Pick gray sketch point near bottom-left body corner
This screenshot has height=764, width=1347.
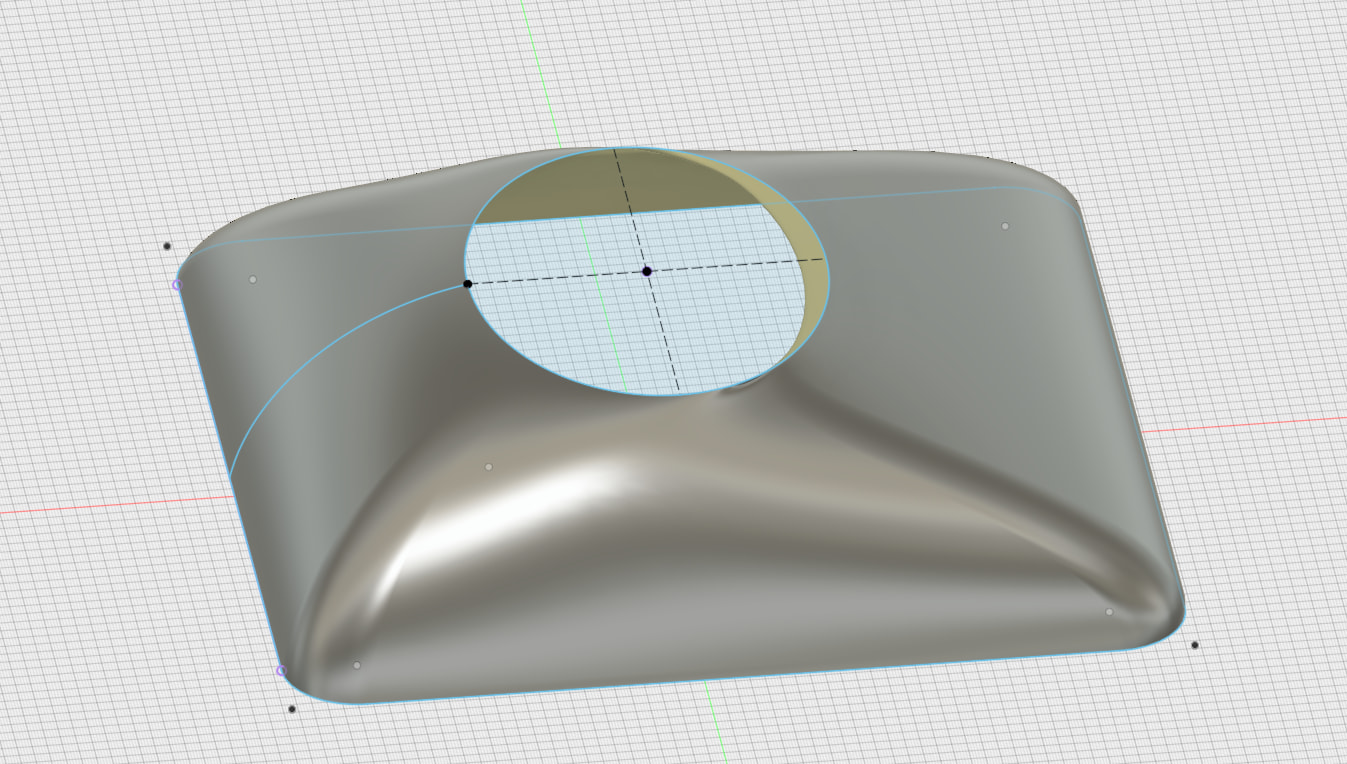pos(357,665)
